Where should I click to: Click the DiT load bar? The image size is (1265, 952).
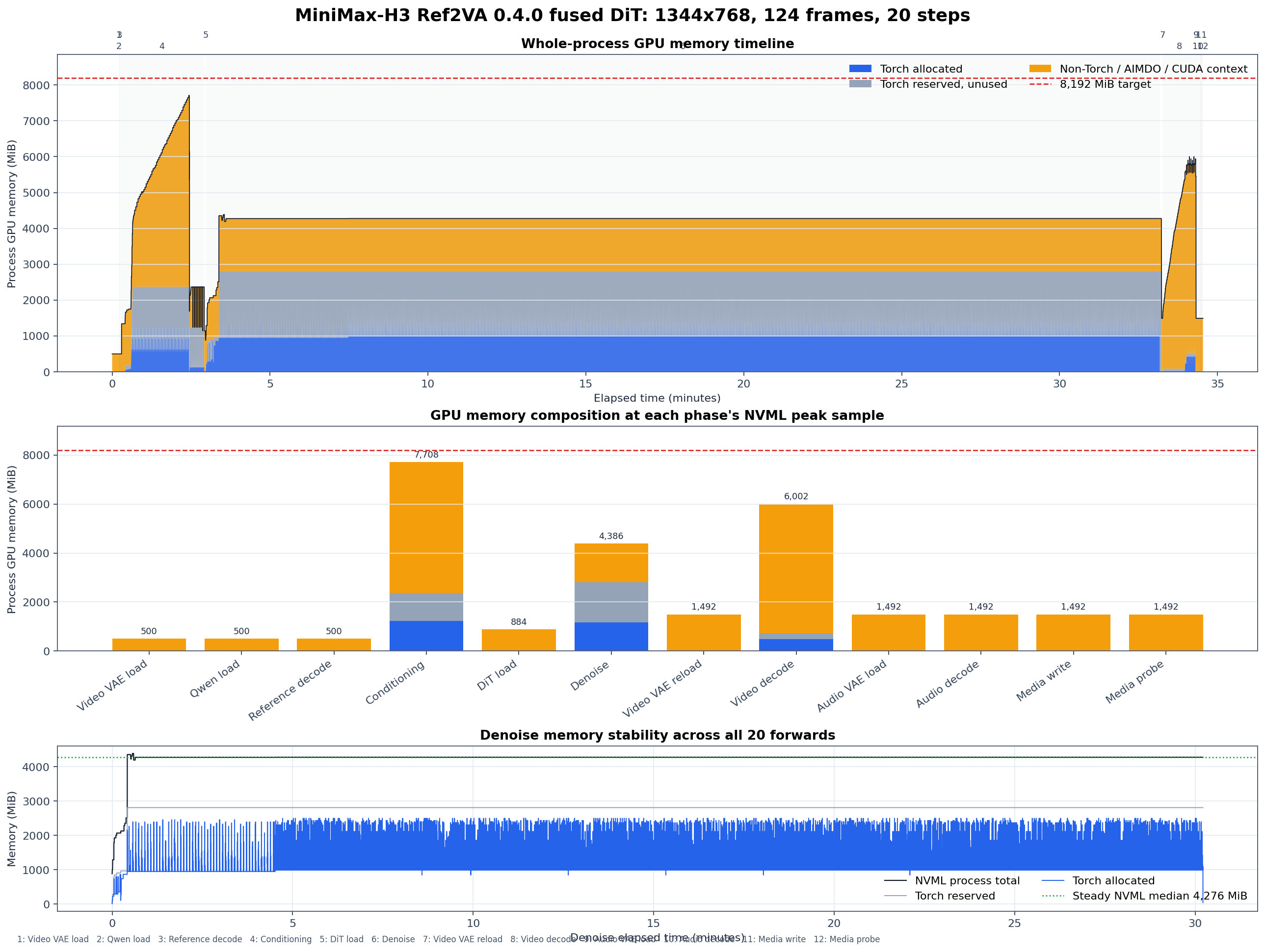click(519, 640)
